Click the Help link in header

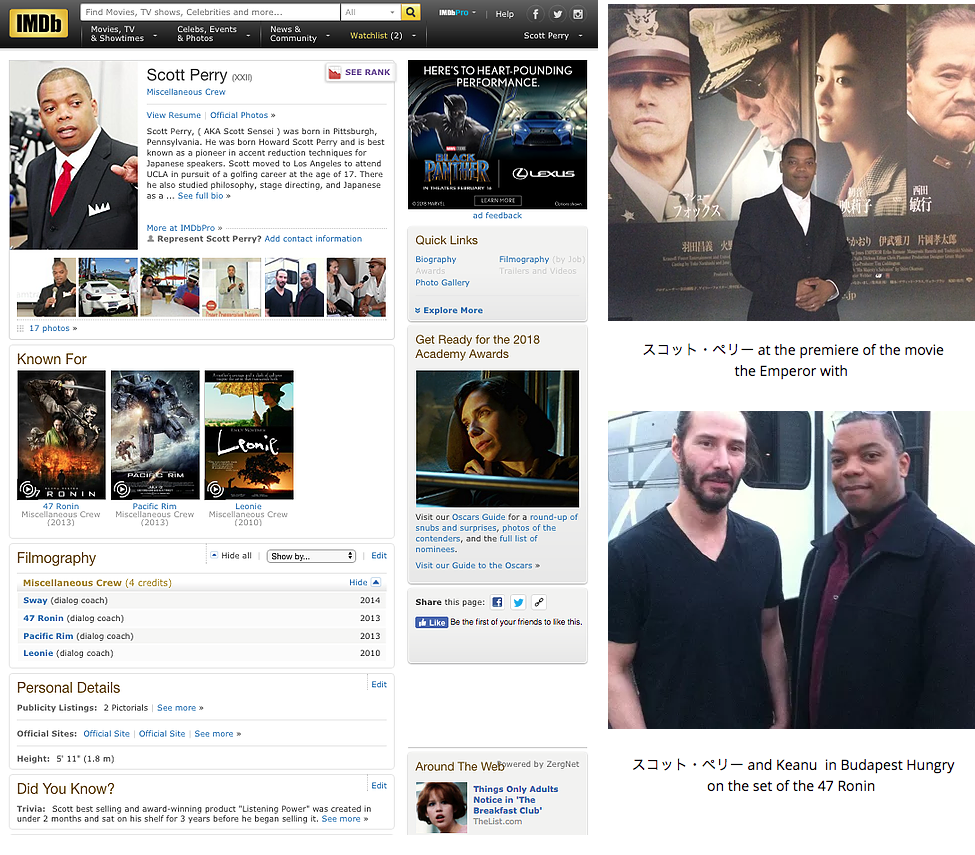click(x=504, y=14)
